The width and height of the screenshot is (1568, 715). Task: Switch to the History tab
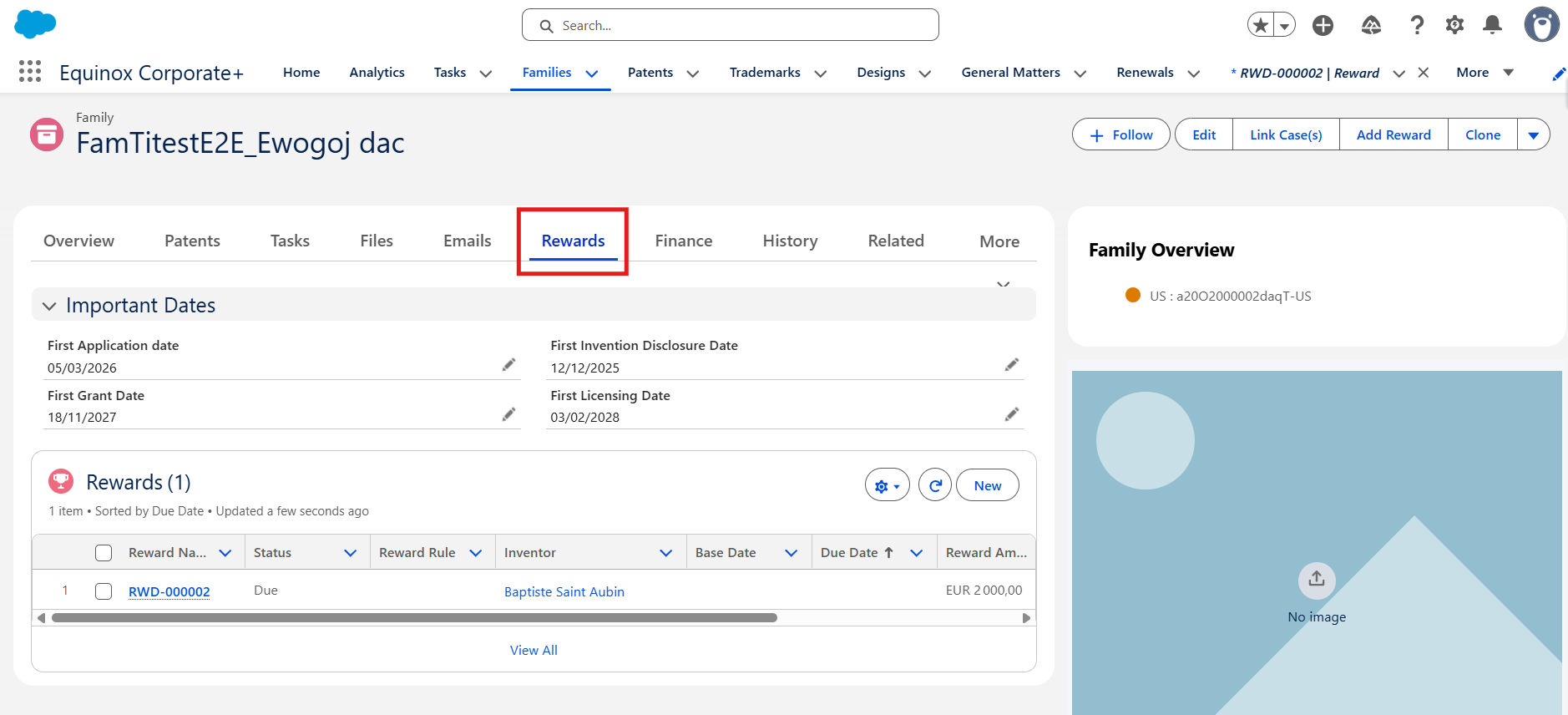790,241
